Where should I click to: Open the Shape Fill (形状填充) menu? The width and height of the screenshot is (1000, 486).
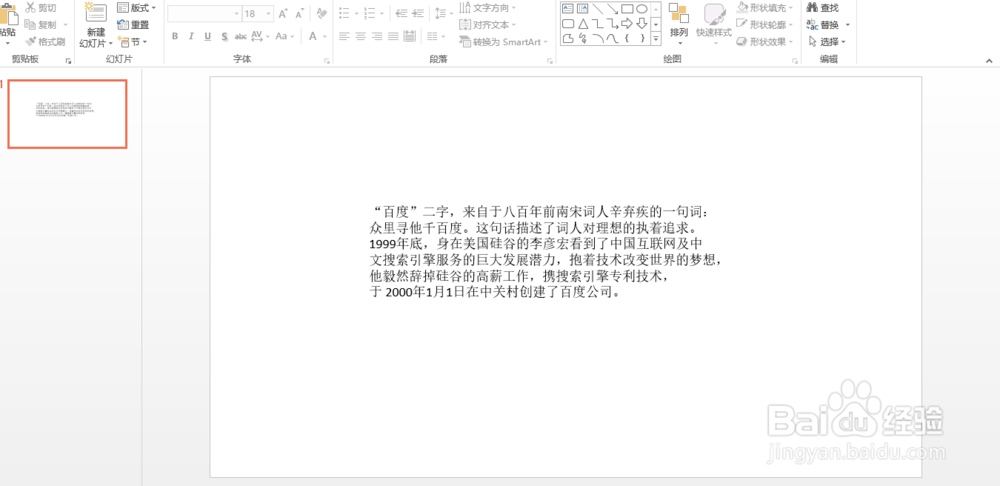click(x=765, y=8)
